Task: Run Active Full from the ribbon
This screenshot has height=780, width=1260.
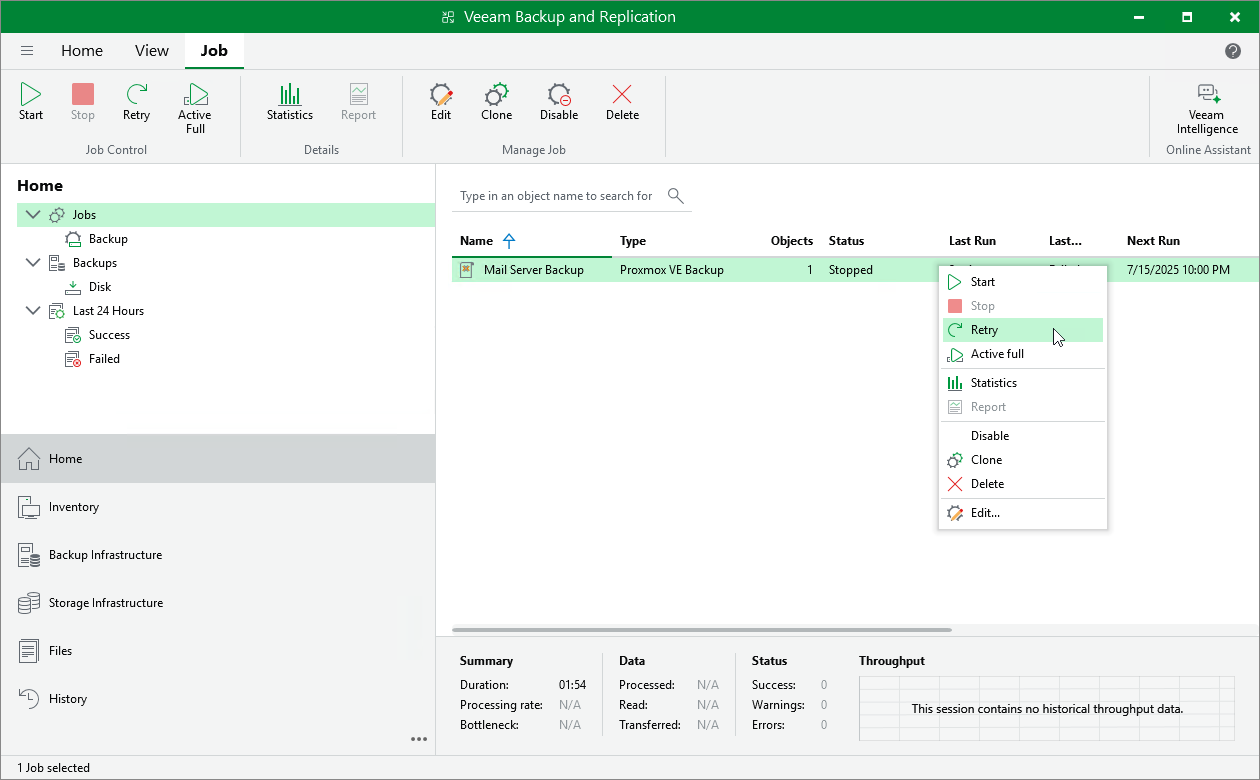Action: click(195, 108)
